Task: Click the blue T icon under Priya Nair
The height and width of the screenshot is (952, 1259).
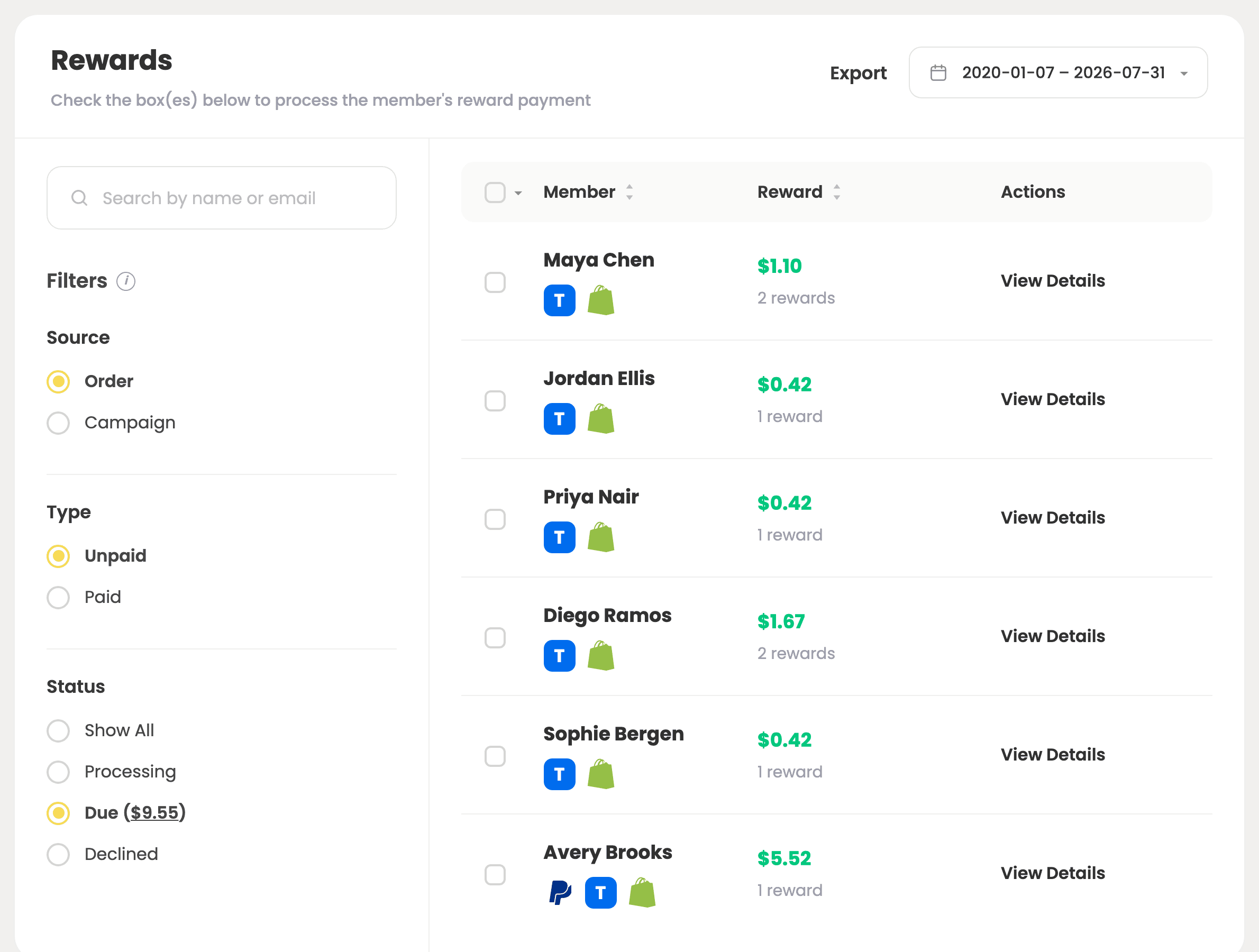Action: (559, 537)
